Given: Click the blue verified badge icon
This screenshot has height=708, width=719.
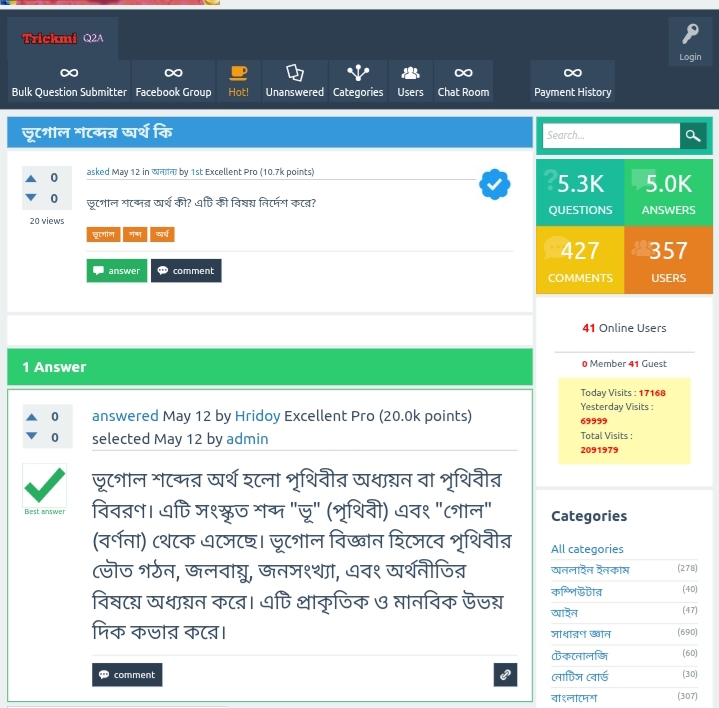Looking at the screenshot, I should tap(494, 184).
